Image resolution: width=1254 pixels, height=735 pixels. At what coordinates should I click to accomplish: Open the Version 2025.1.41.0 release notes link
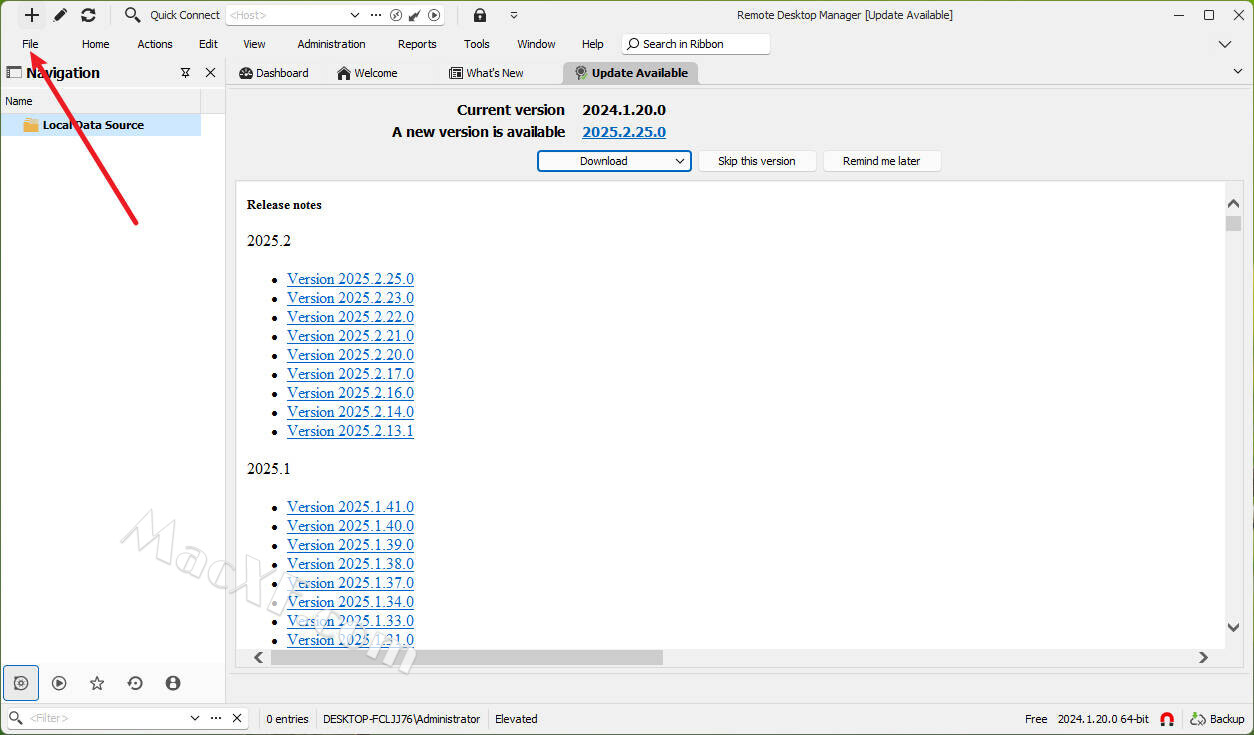[x=350, y=507]
